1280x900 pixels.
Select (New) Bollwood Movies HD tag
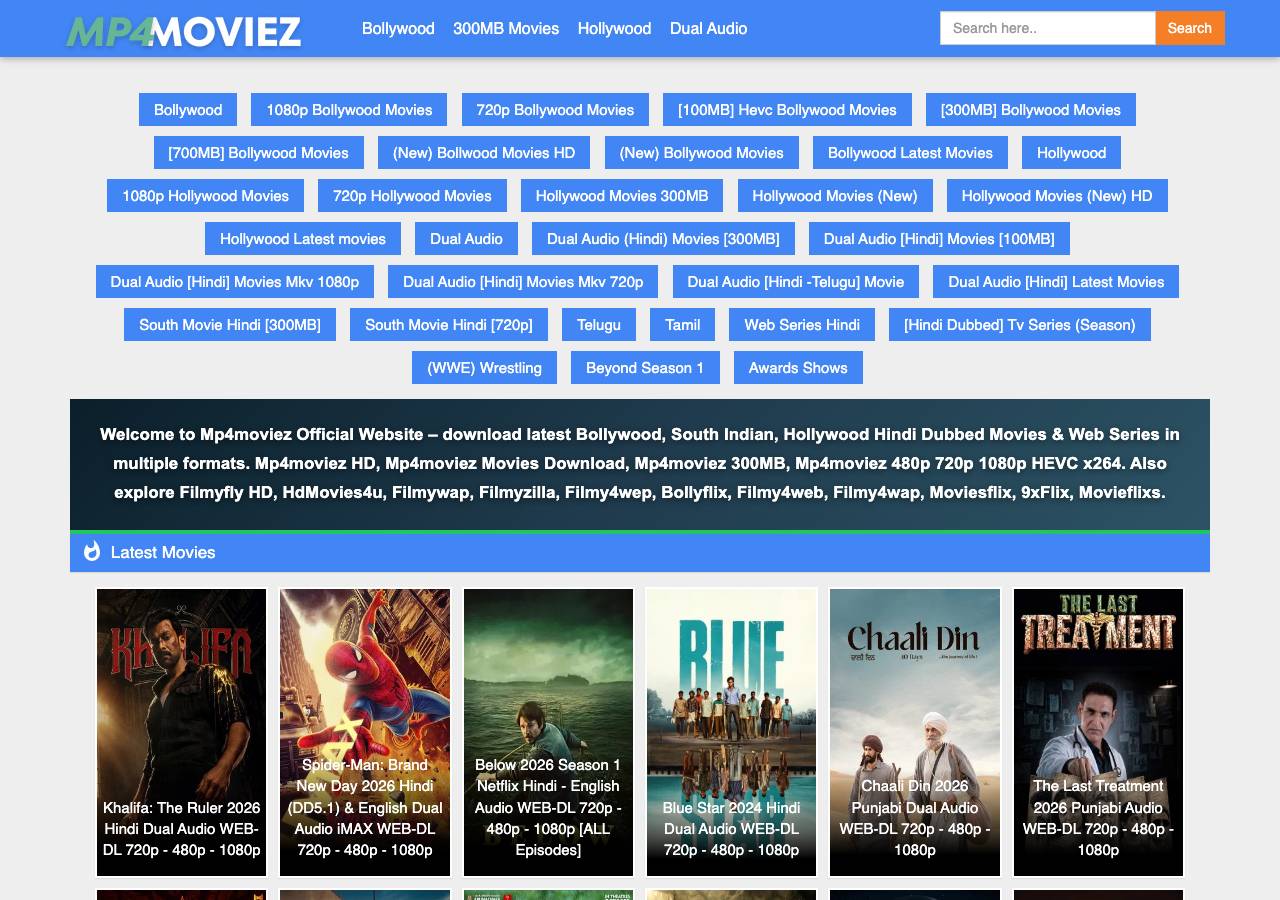484,153
